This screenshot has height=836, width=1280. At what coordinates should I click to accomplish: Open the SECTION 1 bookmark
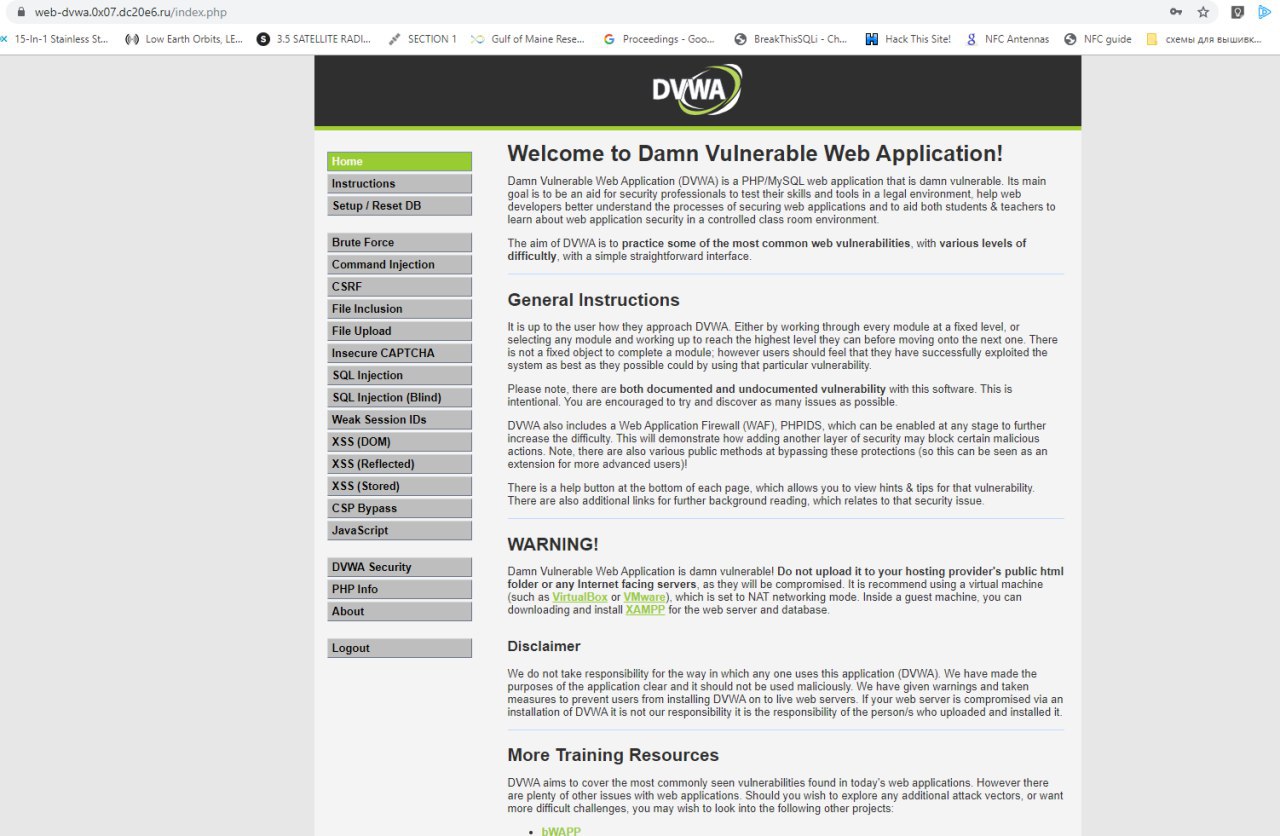[x=423, y=39]
